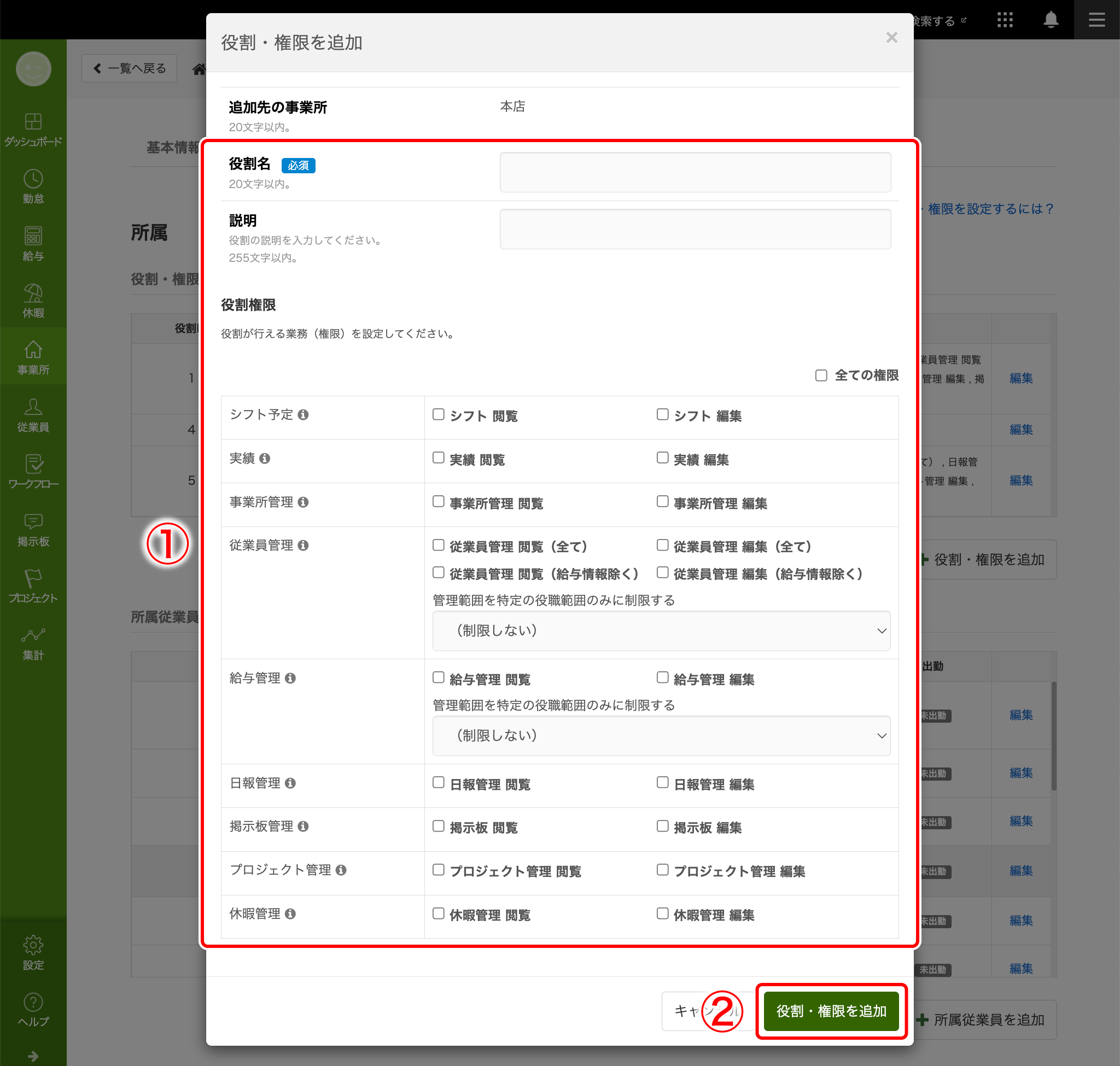Screen dimensions: 1120x1066
Task: Click the 一覧へ戻る back button
Action: tap(130, 69)
